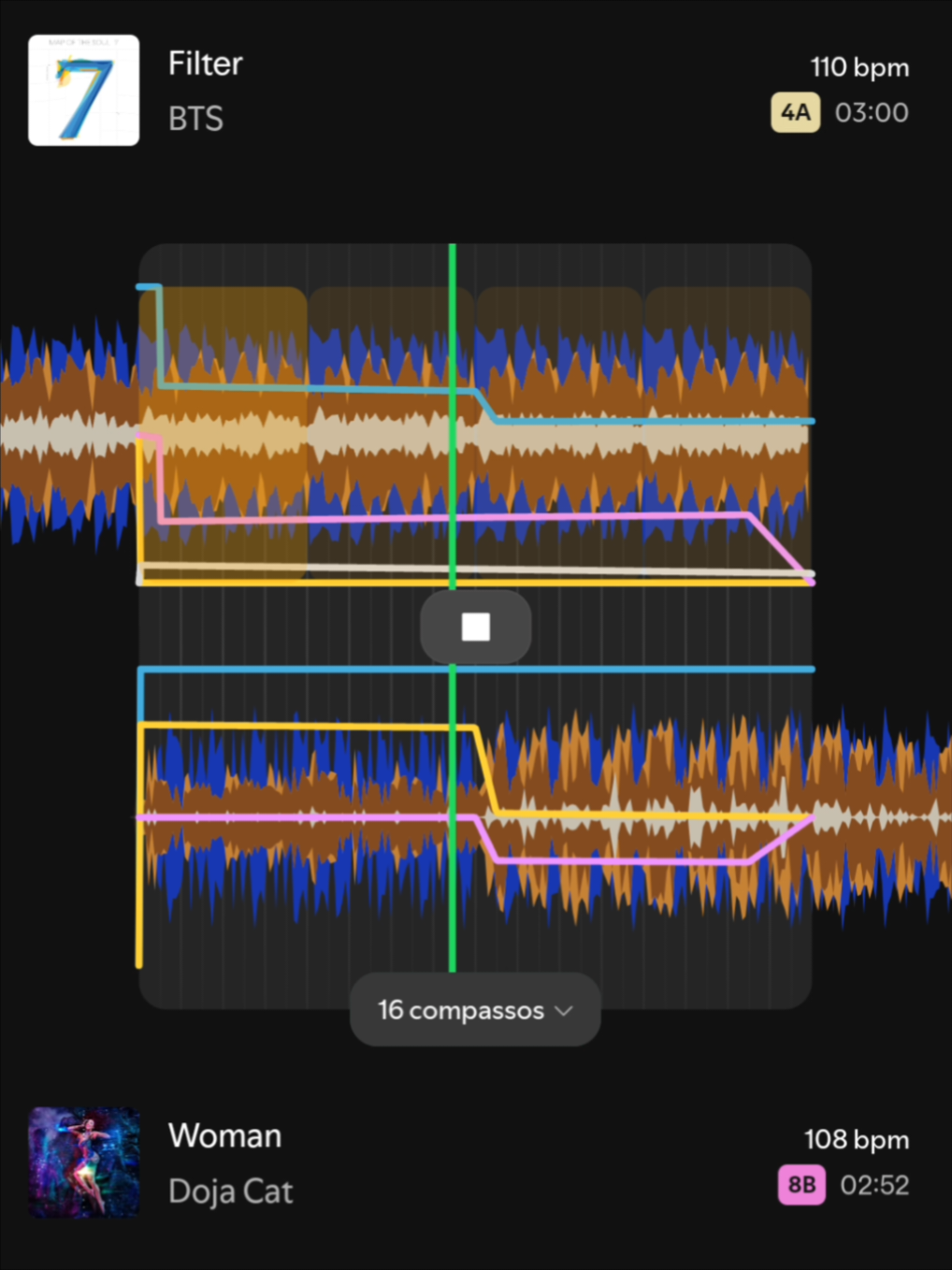Click the "Doja Cat" artist name

[231, 1191]
